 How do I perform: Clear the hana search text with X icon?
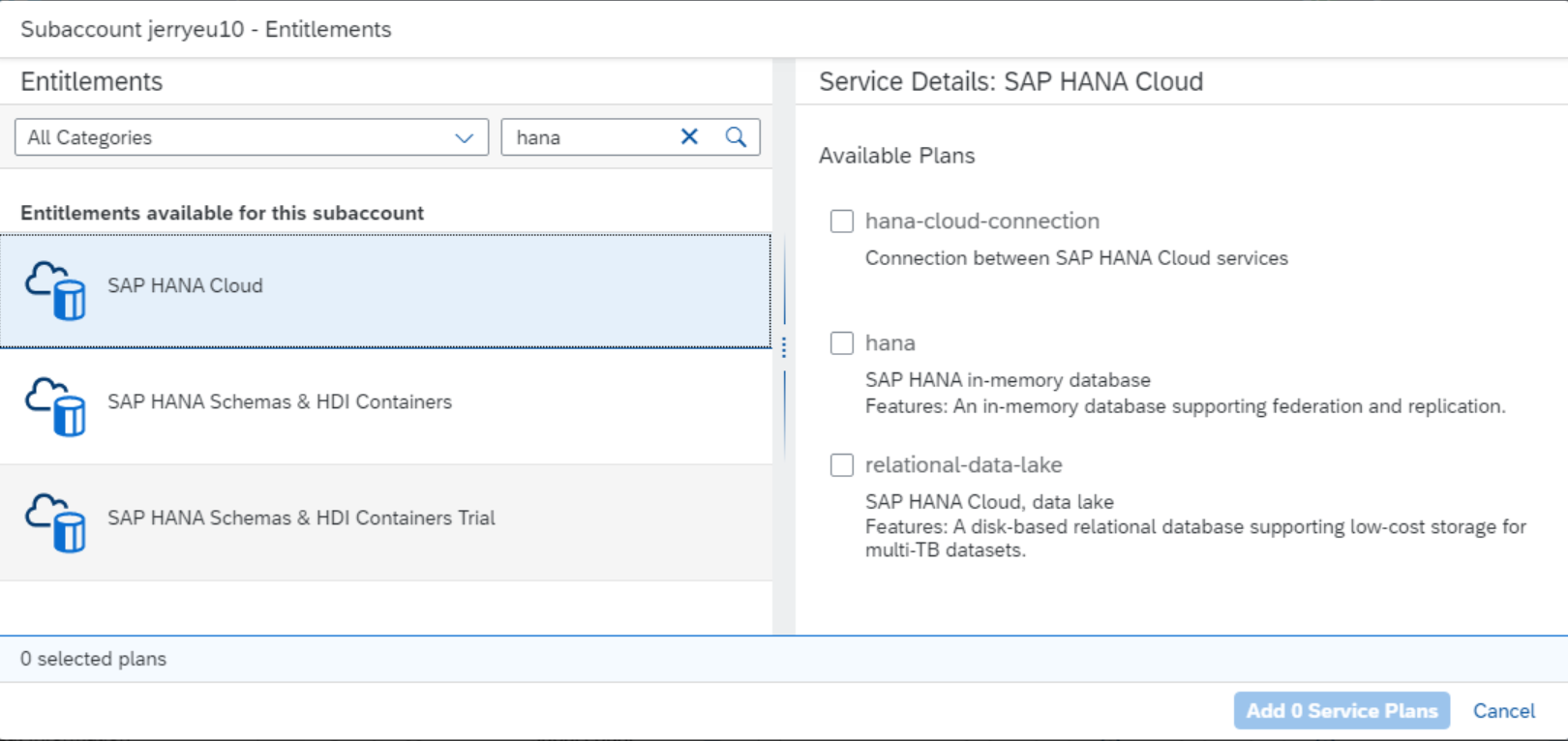point(689,137)
